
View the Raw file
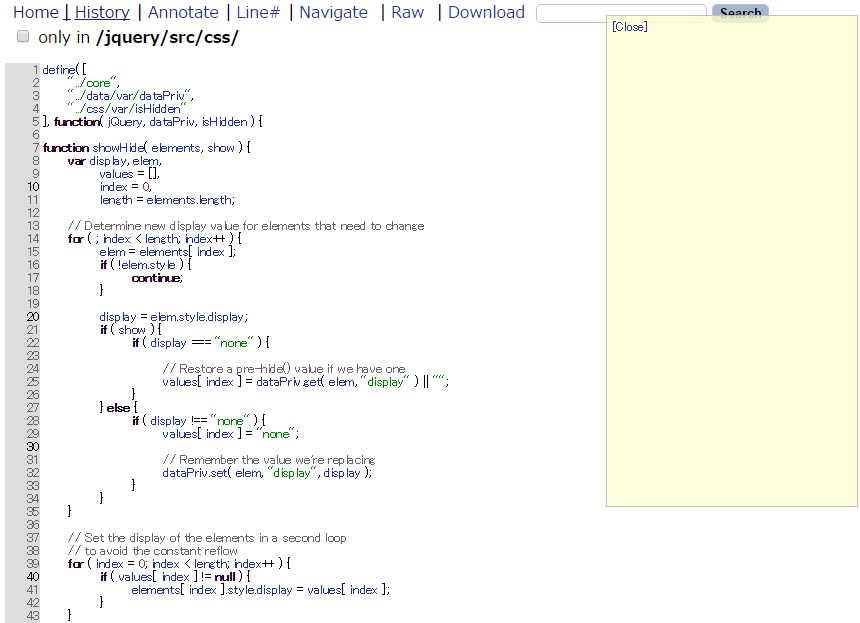click(407, 13)
